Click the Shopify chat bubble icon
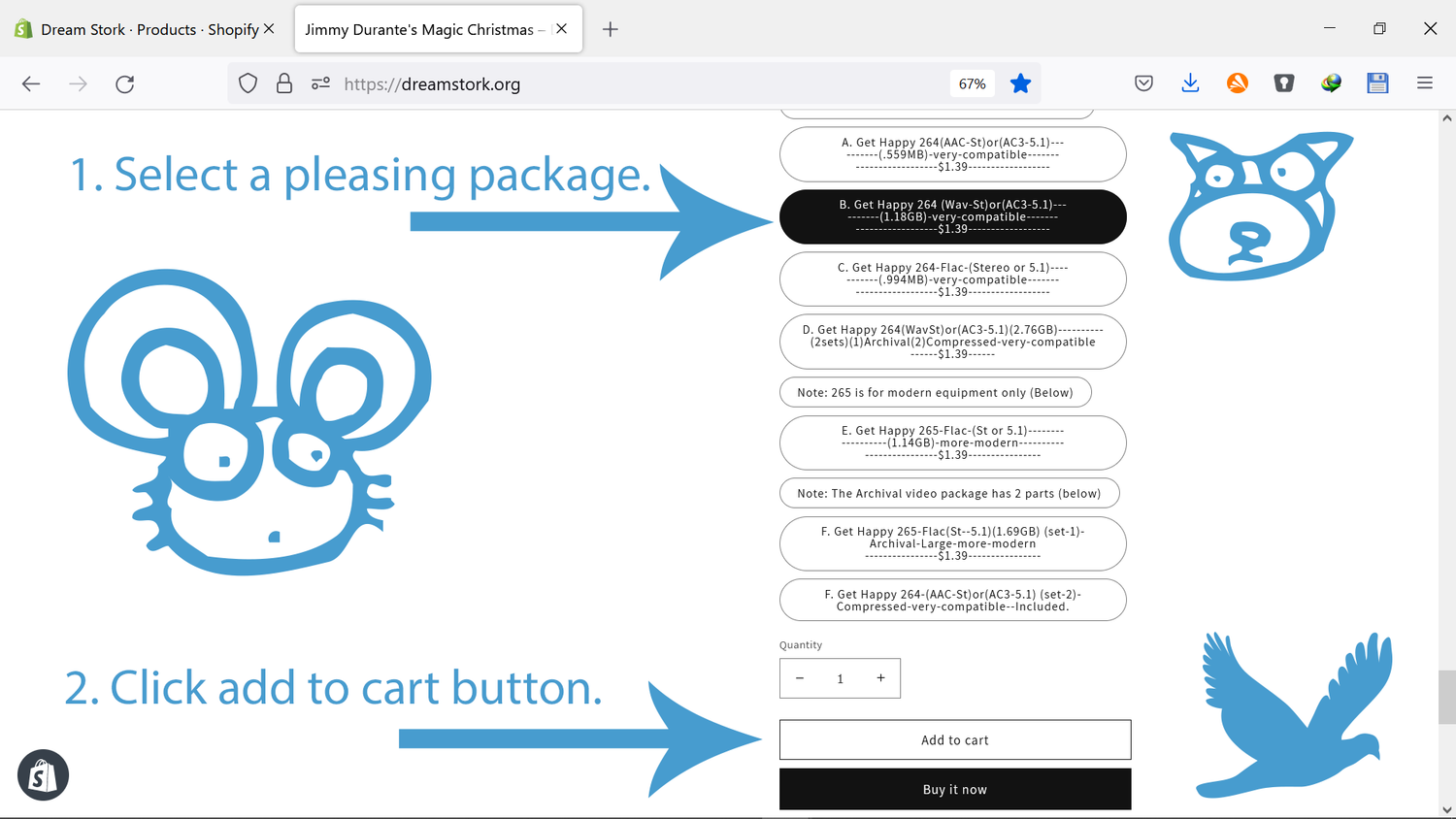1456x819 pixels. pyautogui.click(x=43, y=774)
